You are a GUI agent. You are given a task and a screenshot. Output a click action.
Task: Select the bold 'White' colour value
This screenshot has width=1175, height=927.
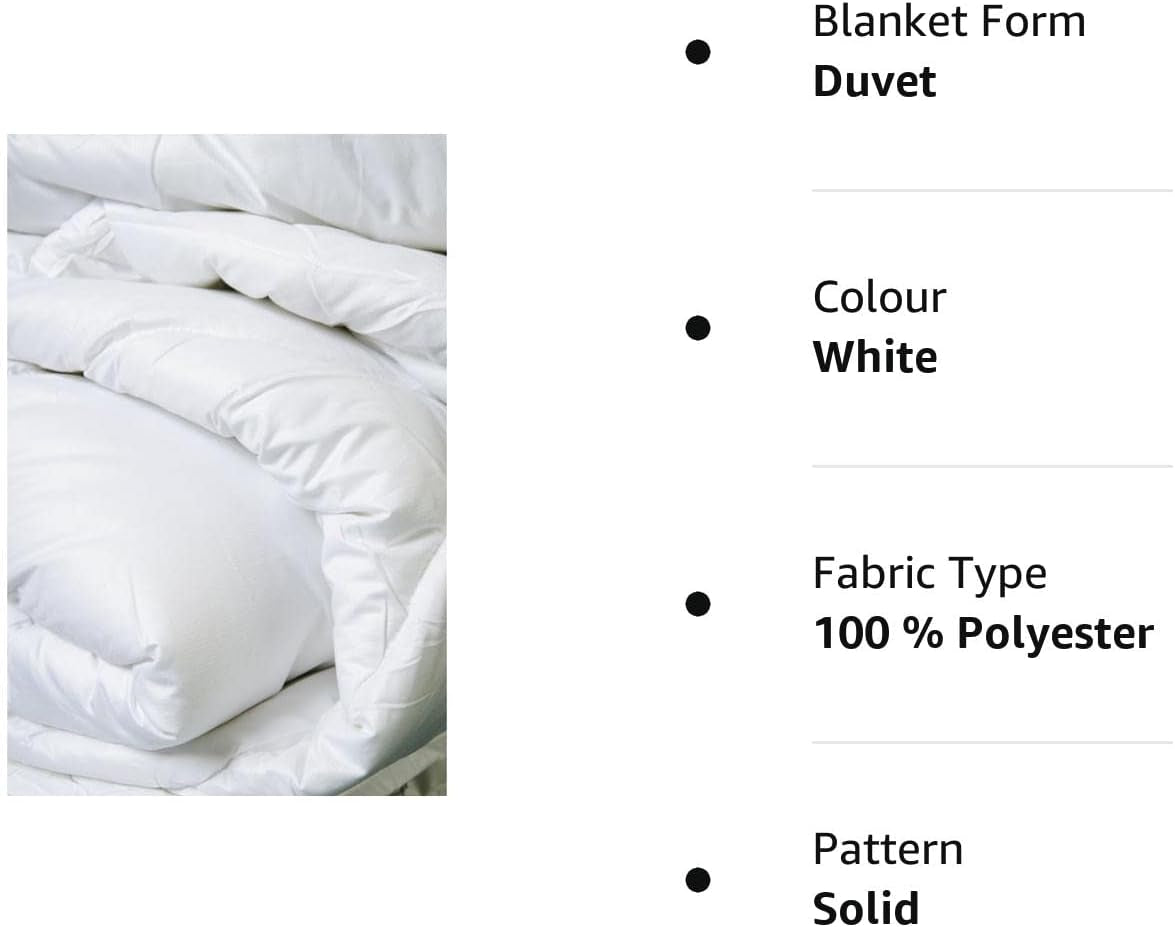coord(875,357)
